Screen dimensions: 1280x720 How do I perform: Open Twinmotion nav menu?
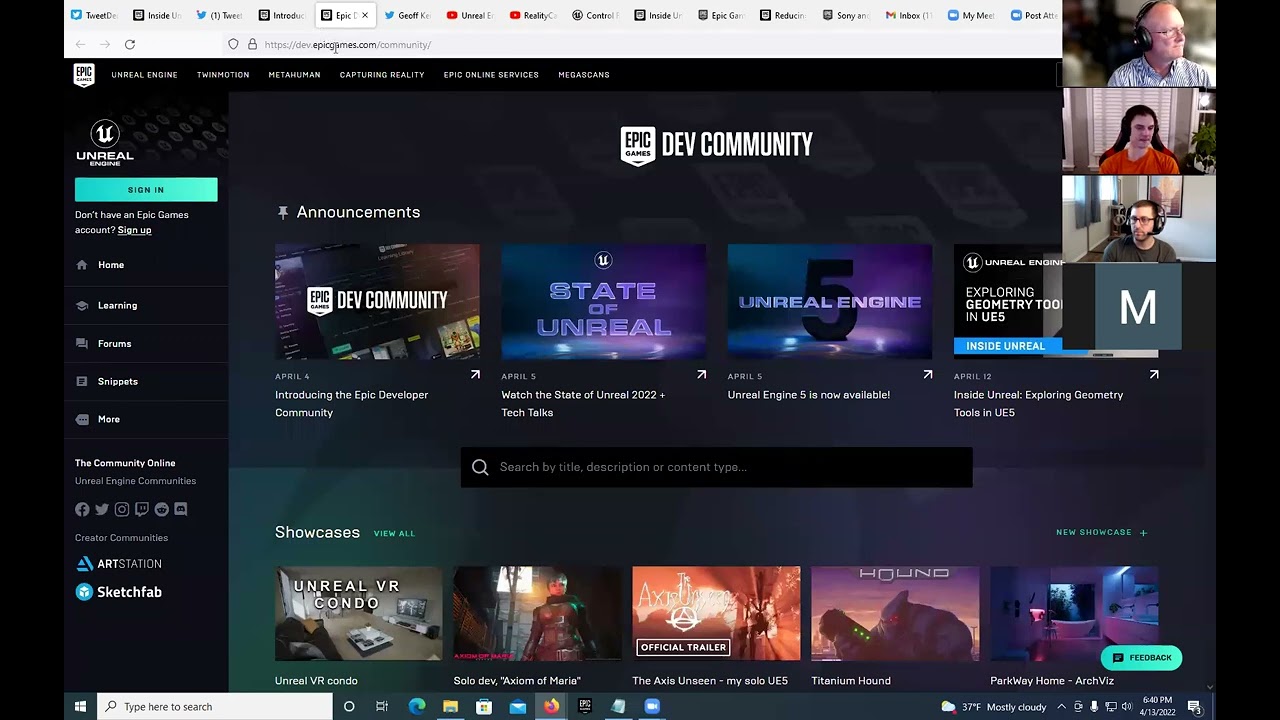point(223,75)
